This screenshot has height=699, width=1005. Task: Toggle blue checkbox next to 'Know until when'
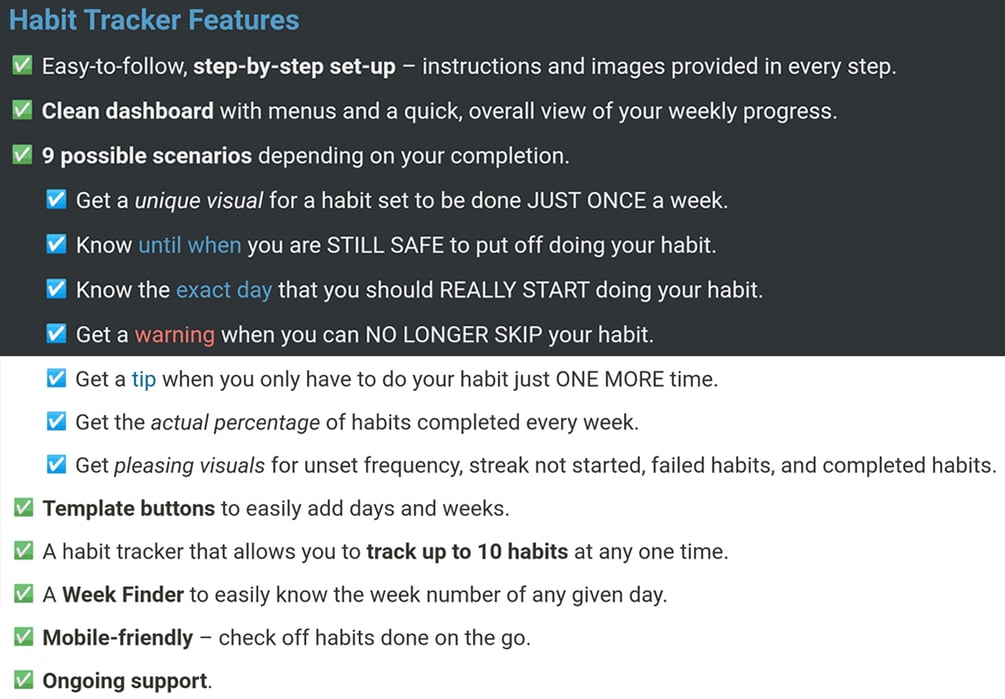56,245
